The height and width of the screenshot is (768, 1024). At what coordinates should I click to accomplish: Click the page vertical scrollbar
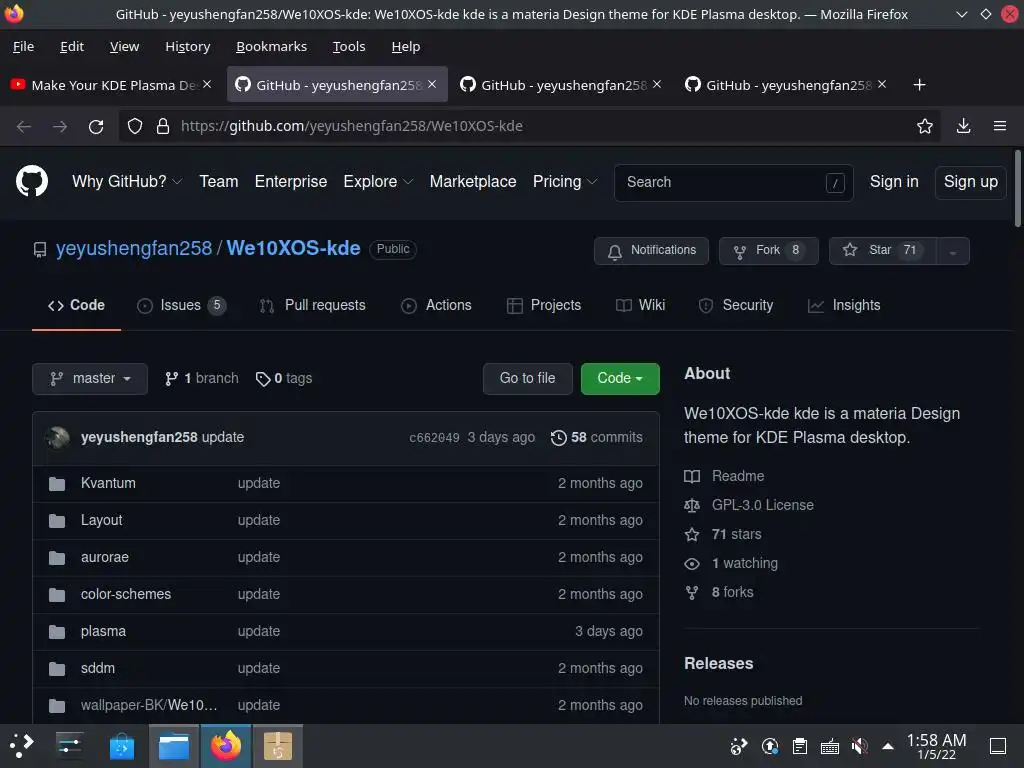click(x=1017, y=188)
